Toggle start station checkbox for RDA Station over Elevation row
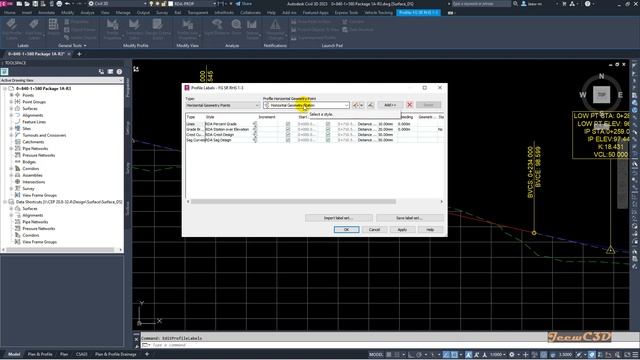640x360 pixels. 288,129
